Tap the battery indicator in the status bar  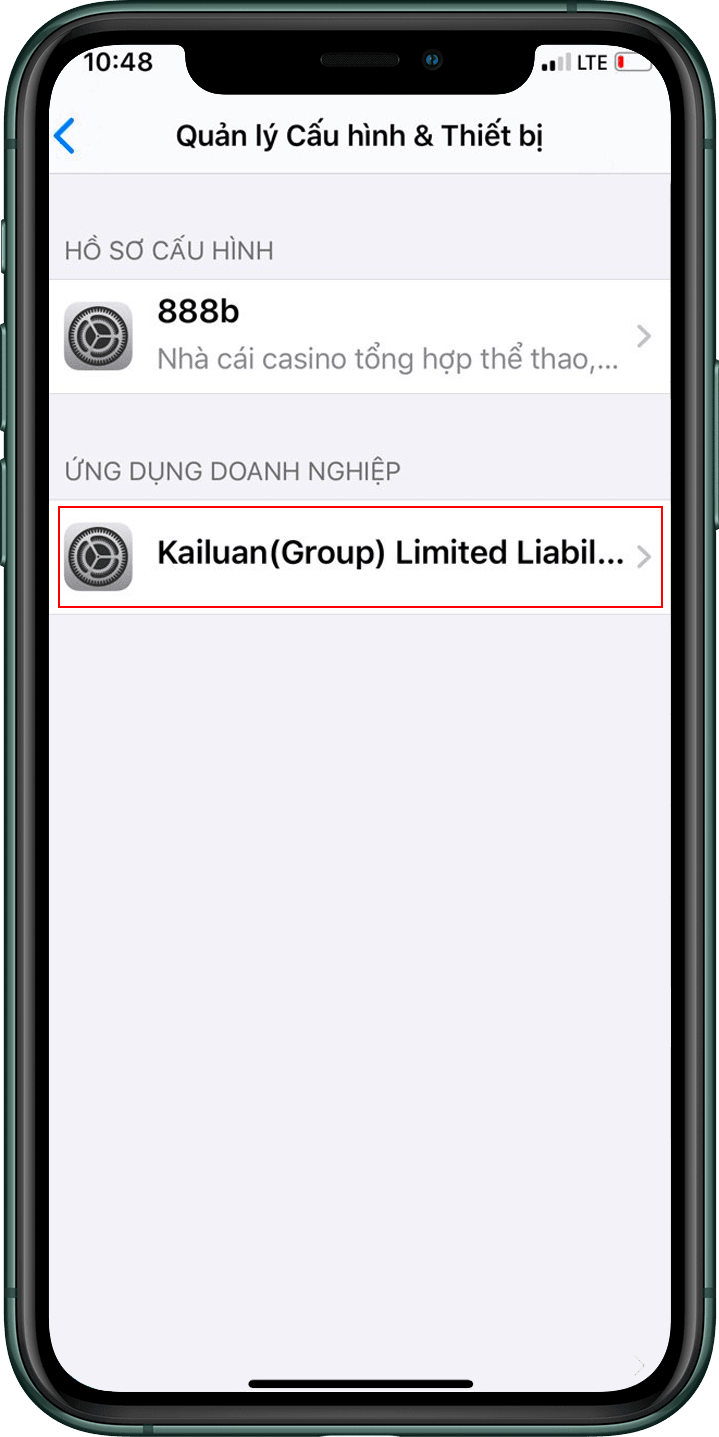(633, 63)
